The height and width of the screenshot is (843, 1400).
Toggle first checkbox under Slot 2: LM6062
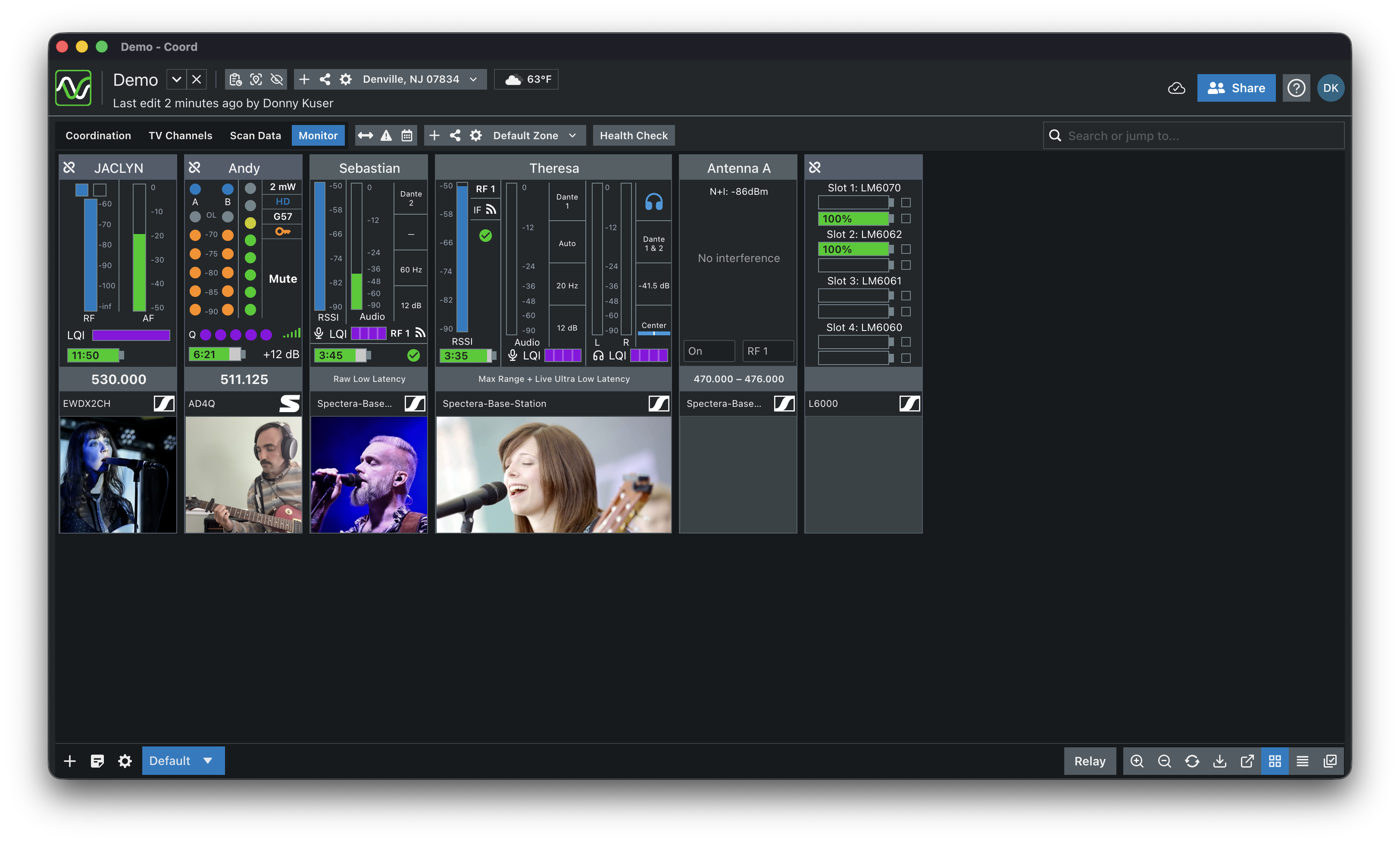pos(906,250)
